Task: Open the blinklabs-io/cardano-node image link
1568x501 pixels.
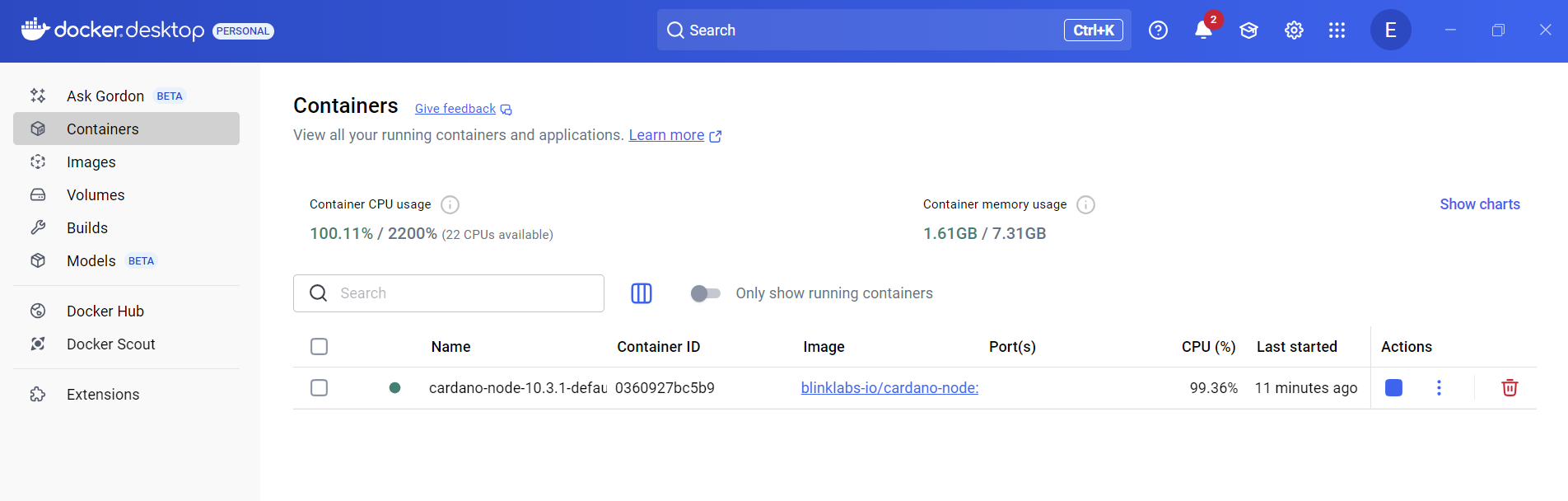Action: [x=889, y=388]
